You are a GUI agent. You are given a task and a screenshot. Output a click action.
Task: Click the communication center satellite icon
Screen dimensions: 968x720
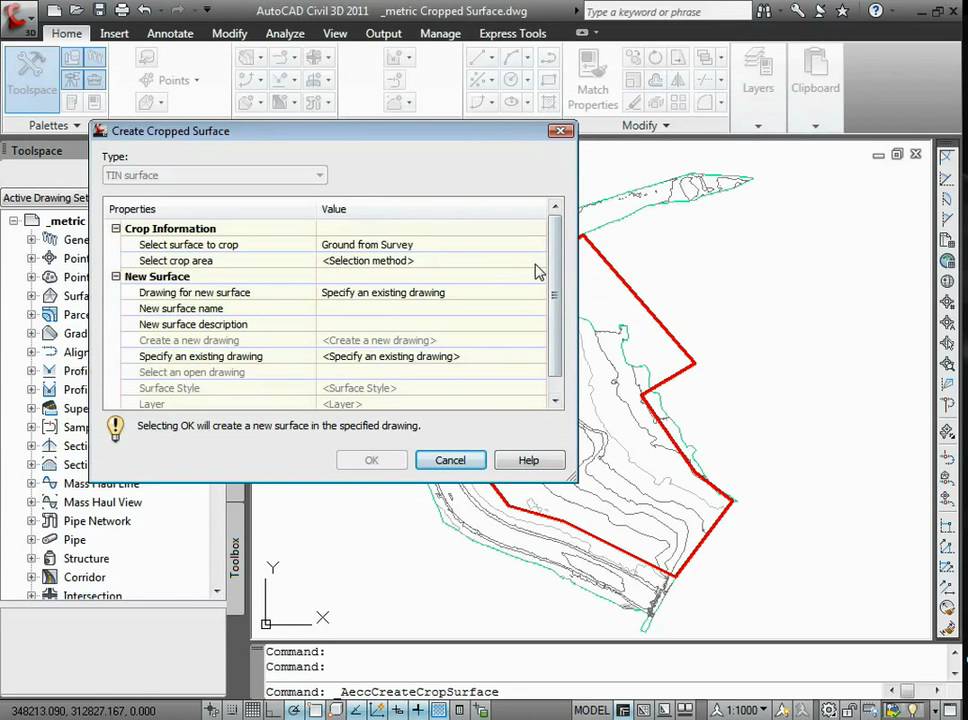[x=820, y=10]
